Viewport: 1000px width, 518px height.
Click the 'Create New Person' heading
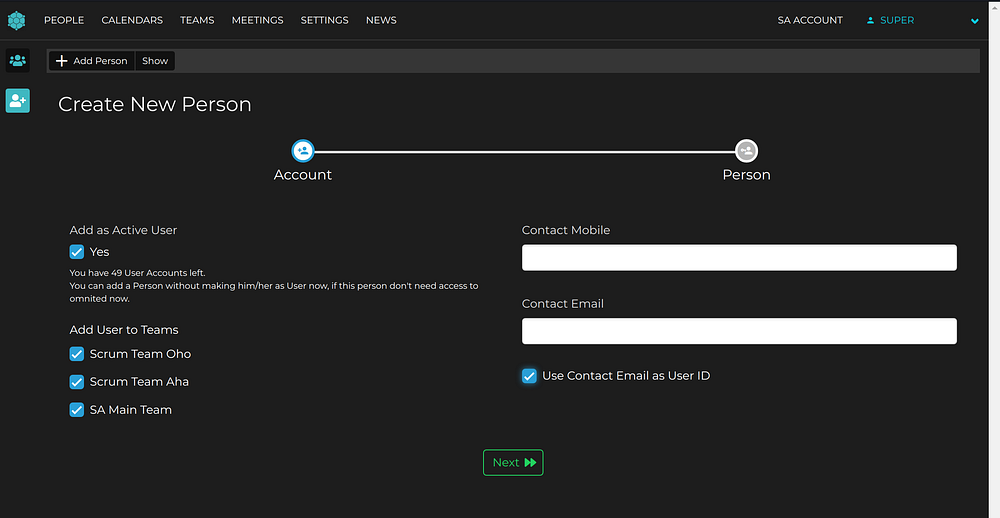[155, 104]
